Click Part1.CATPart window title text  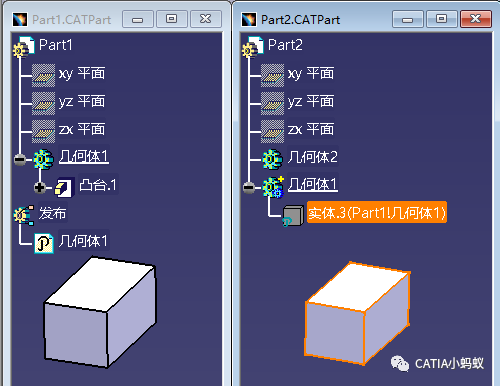[71, 20]
